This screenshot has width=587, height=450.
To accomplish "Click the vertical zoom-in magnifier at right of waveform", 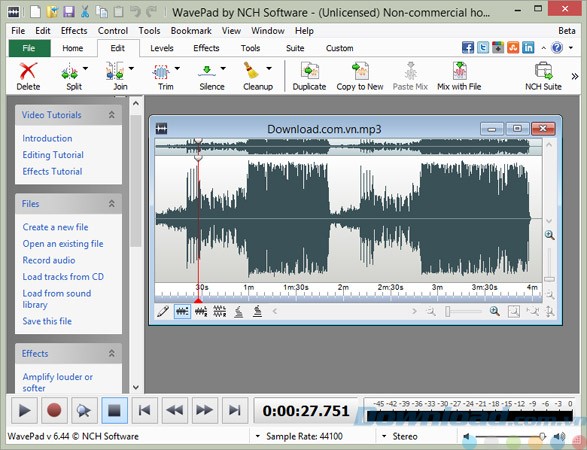I will click(549, 235).
